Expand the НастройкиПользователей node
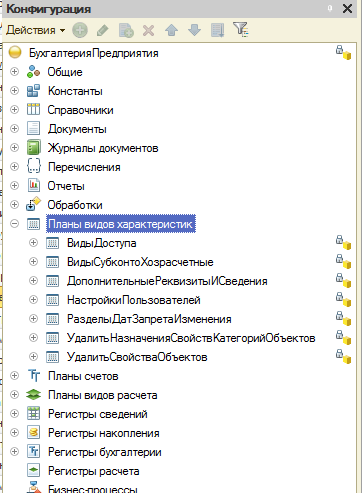The image size is (362, 493). (33, 299)
